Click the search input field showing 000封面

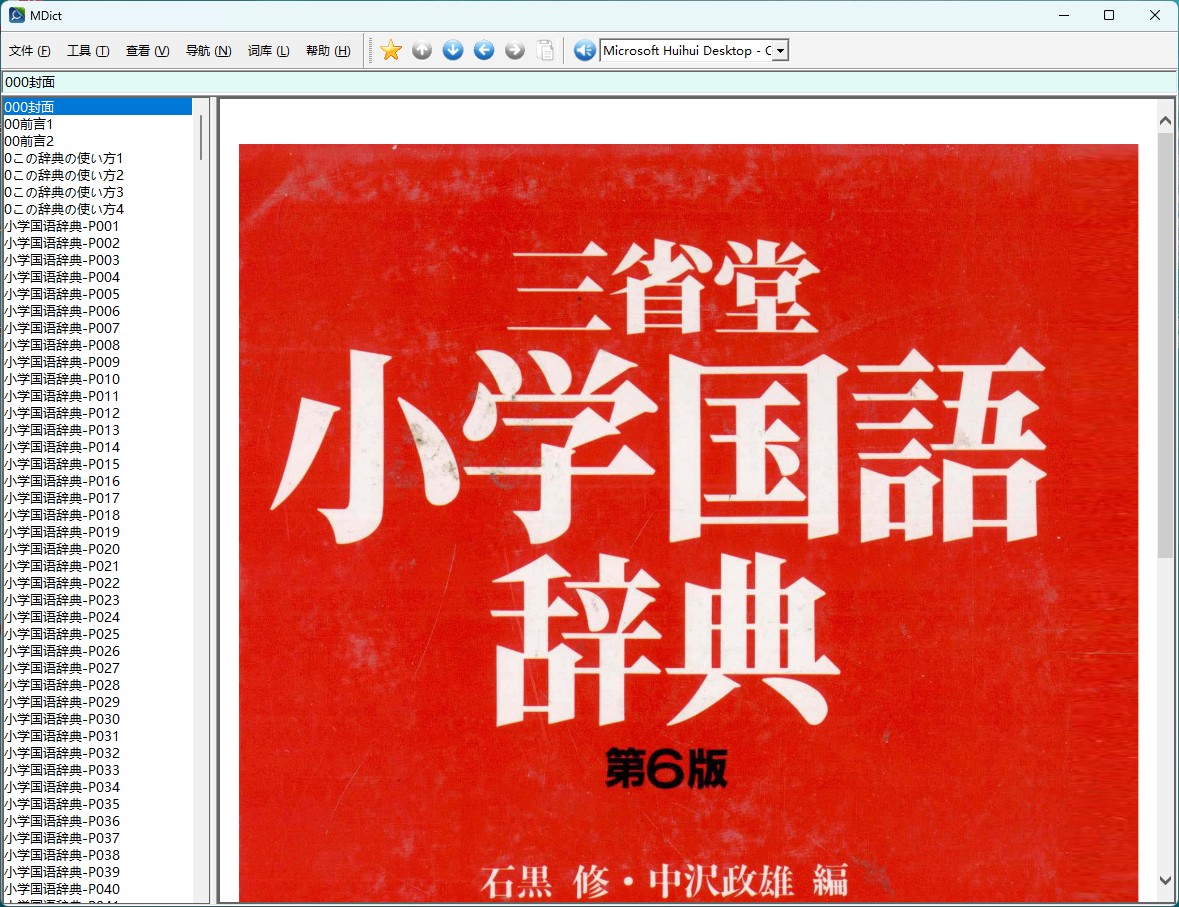coord(589,82)
